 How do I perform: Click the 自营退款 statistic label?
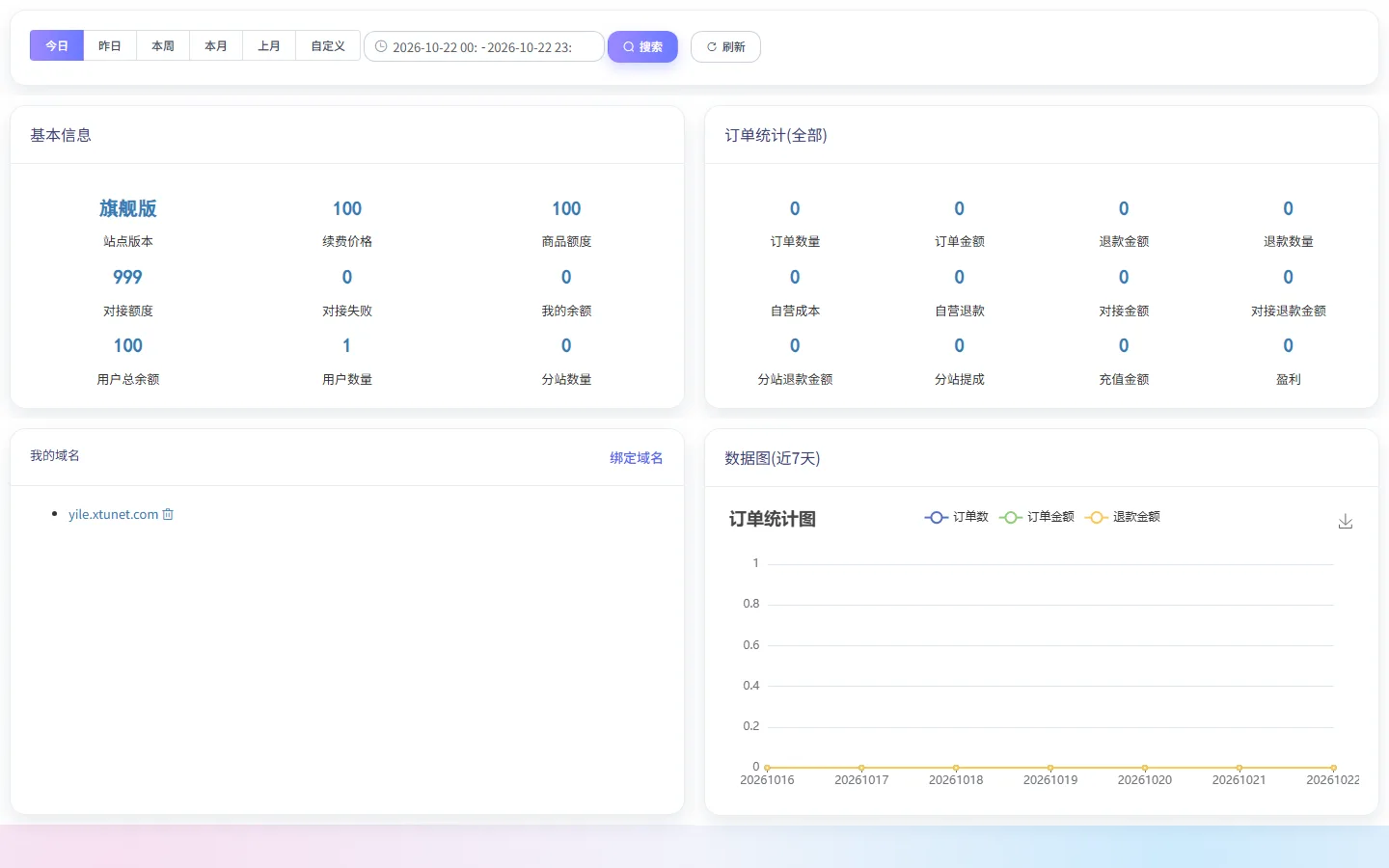[x=960, y=311]
